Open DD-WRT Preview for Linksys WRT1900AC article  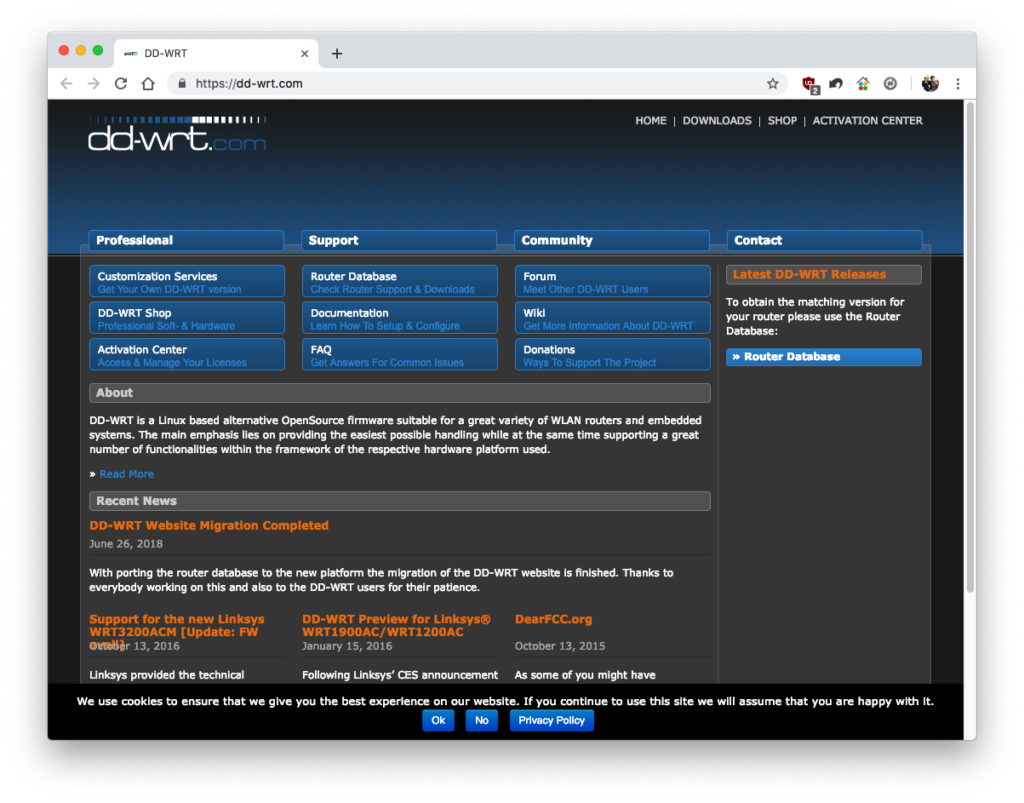point(396,625)
